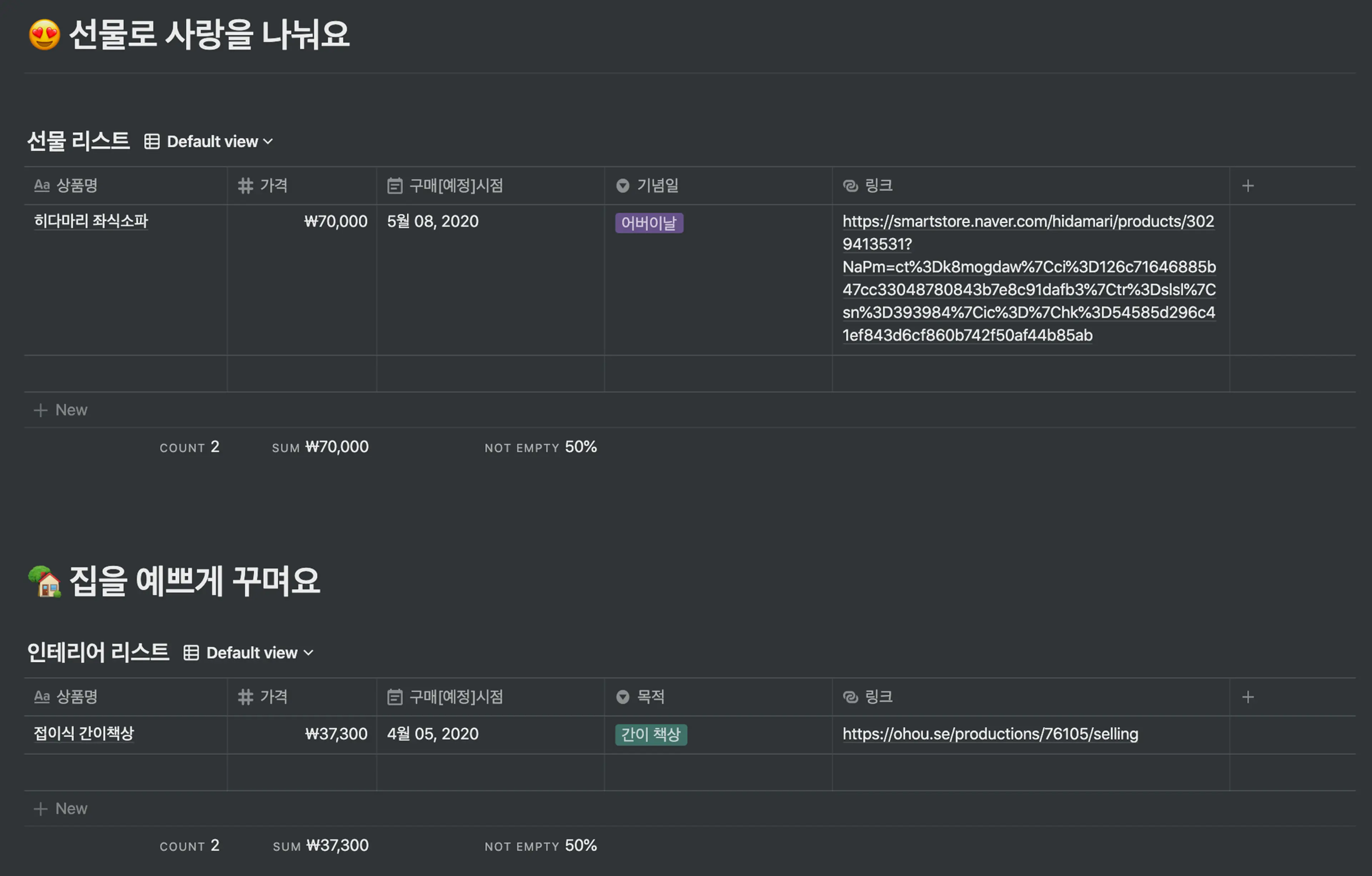Click 링크 column header in gift table
Image resolution: width=1372 pixels, height=876 pixels.
[1031, 186]
